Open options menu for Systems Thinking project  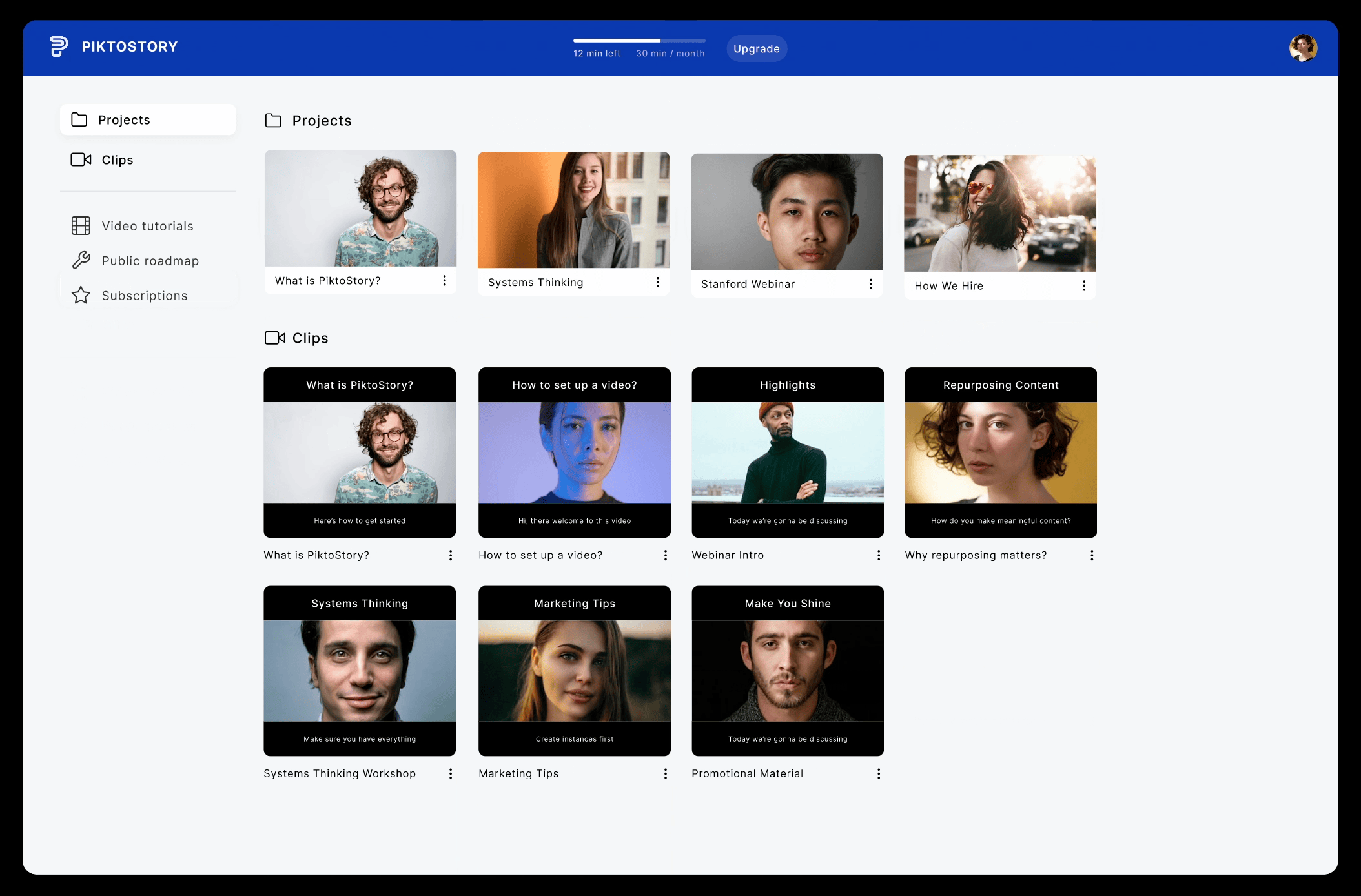(x=657, y=282)
